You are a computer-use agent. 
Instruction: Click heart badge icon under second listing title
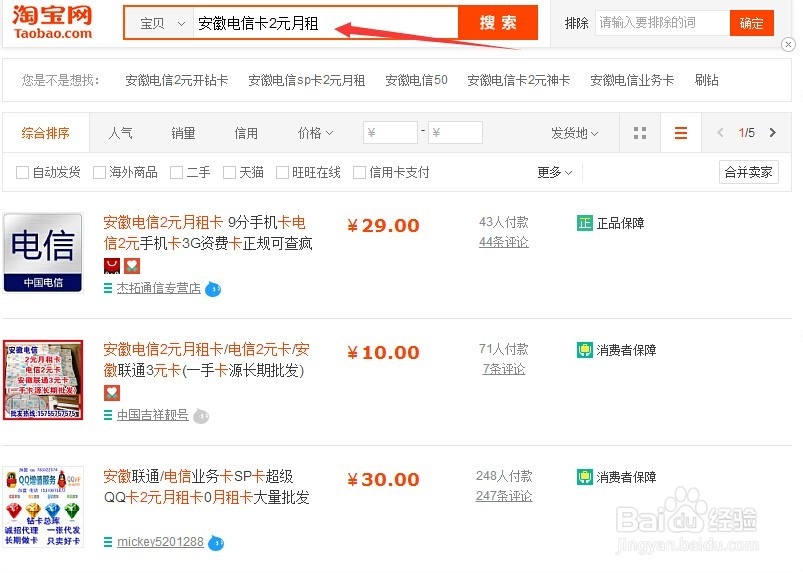112,393
